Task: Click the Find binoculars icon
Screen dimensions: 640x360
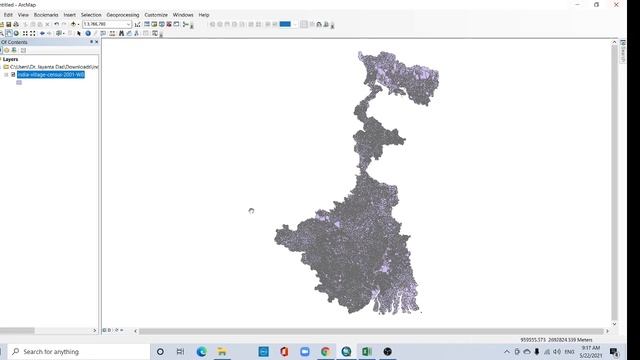Action: coord(121,33)
